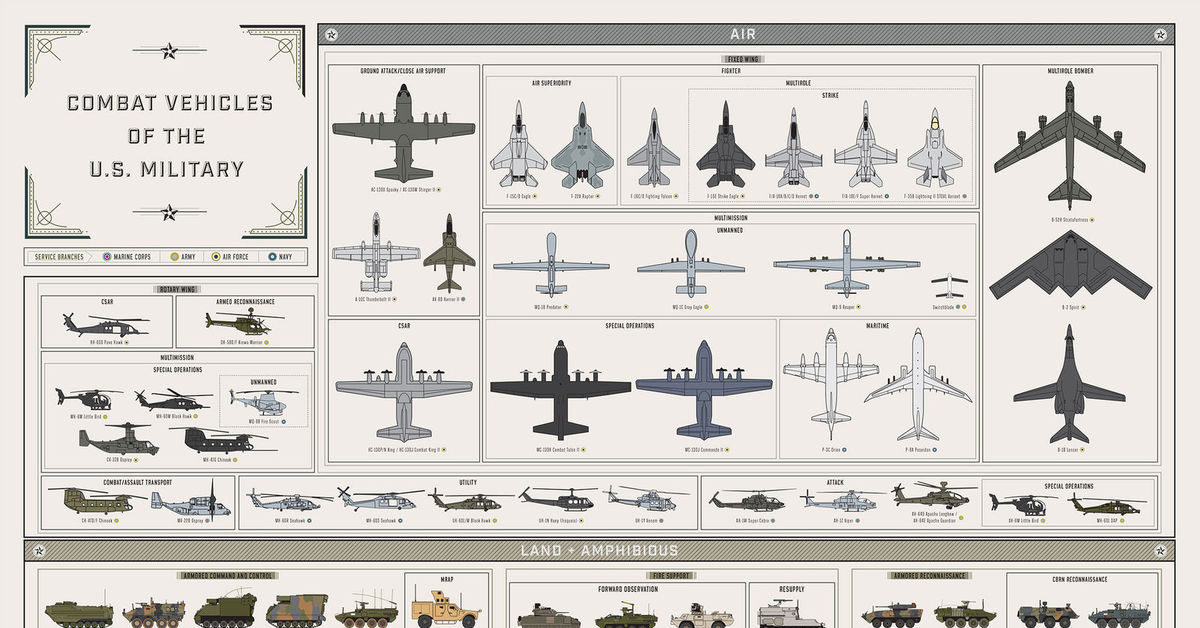Select the OH-58D/F Kiowa Warrior helicopter
Viewport: 1200px width, 628px height.
pos(243,321)
